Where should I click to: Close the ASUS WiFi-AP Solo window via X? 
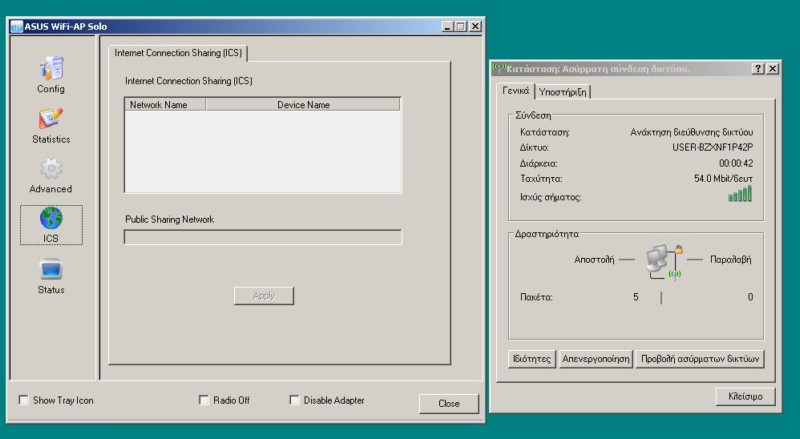(475, 27)
